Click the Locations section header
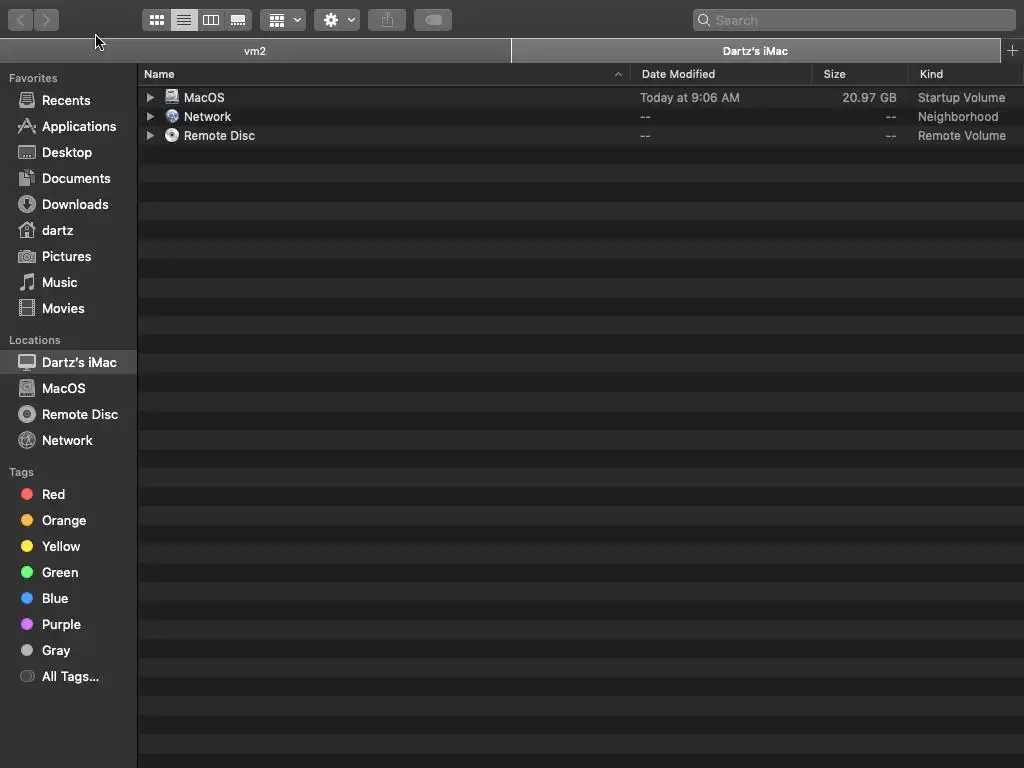1024x768 pixels. (35, 340)
